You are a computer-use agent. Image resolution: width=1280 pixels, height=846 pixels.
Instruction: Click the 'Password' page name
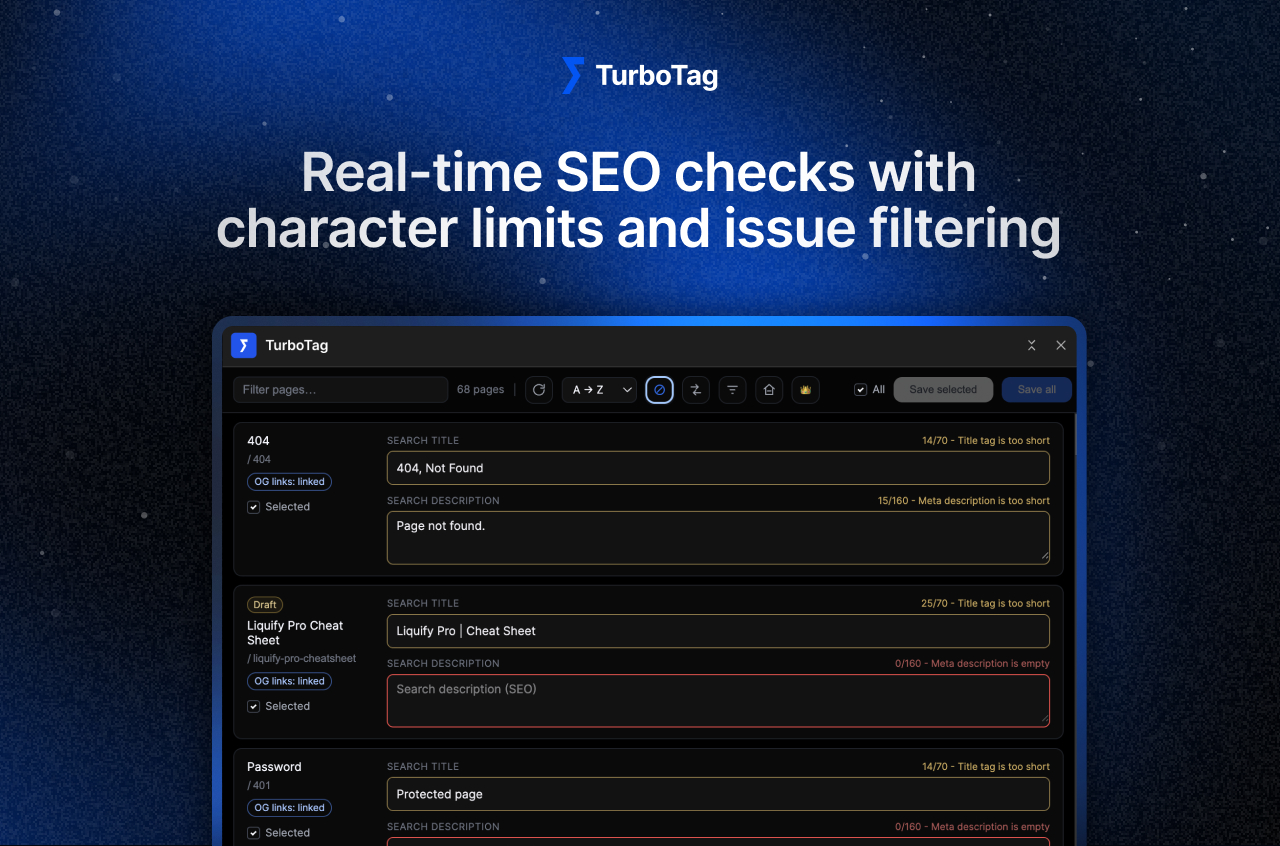click(x=274, y=767)
